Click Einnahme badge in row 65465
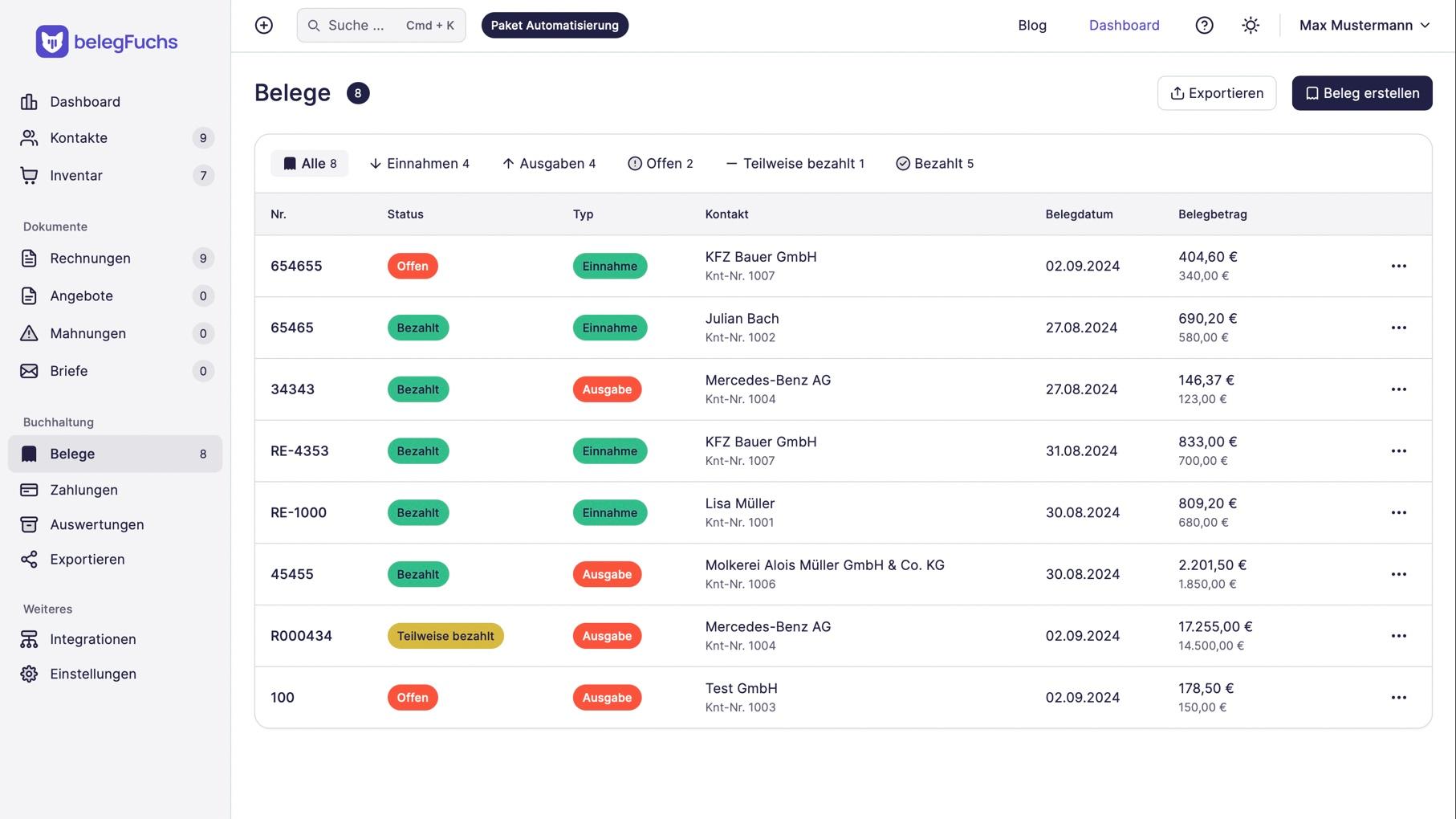 pyautogui.click(x=610, y=328)
